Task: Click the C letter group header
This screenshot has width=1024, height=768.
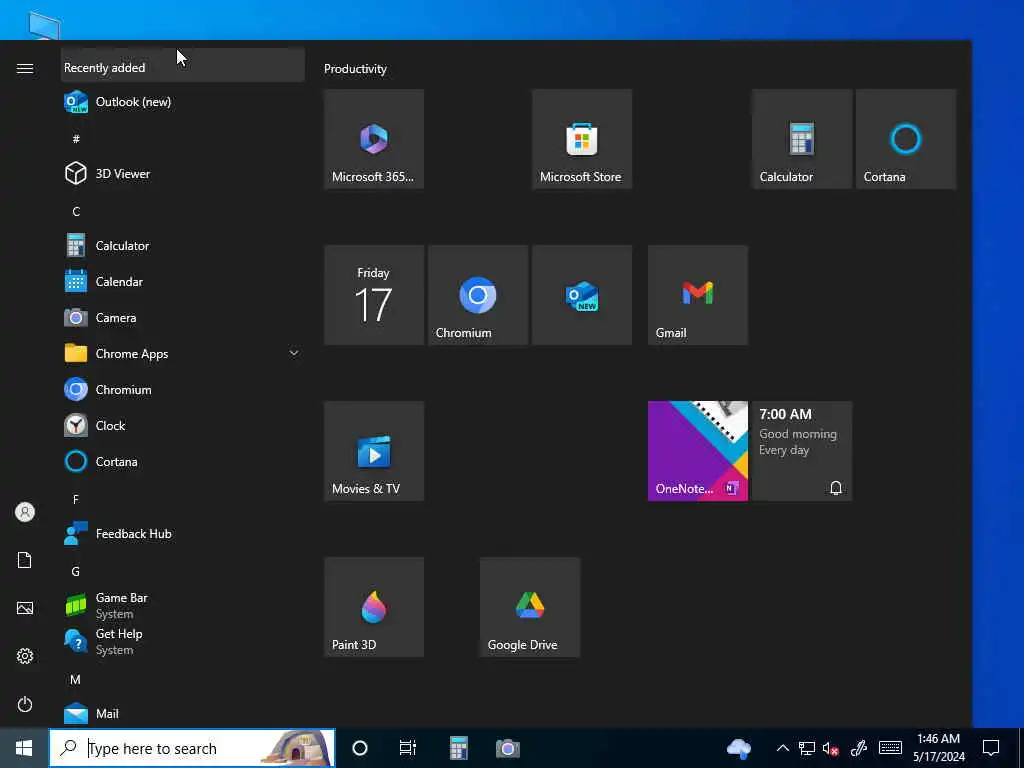Action: (x=76, y=211)
